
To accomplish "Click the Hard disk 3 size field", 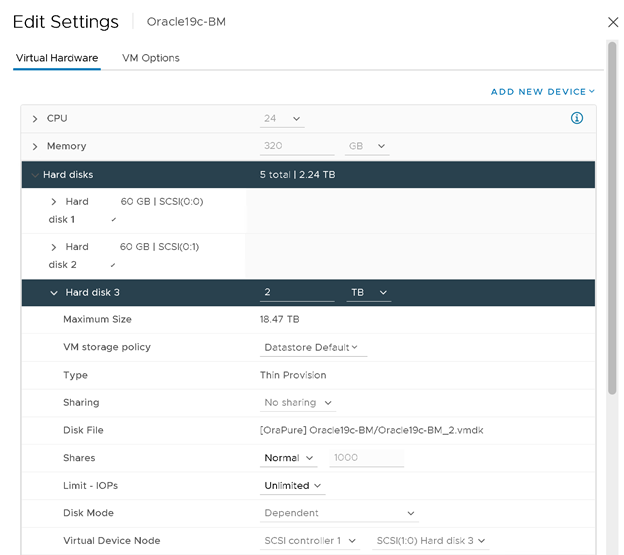I will 297,293.
